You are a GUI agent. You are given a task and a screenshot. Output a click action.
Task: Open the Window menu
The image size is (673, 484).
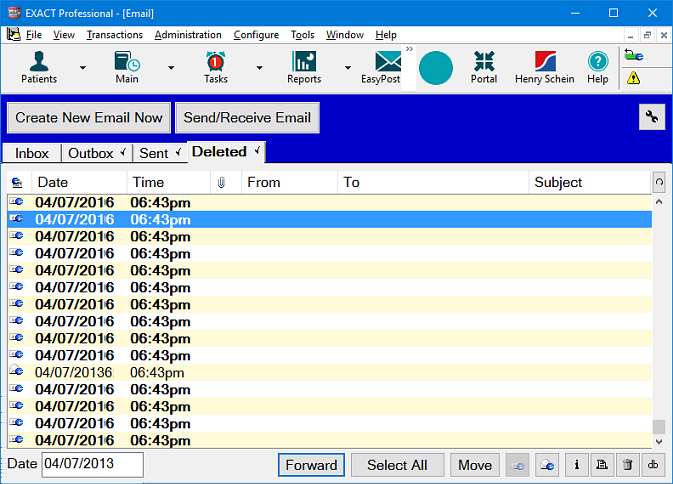tap(345, 35)
